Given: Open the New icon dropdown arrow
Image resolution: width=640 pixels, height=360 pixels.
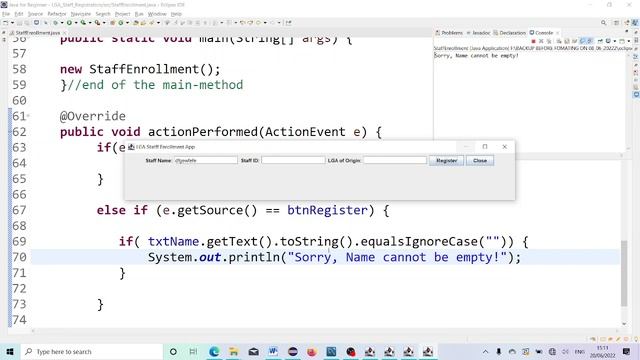Looking at the screenshot, I should pos(12,23).
